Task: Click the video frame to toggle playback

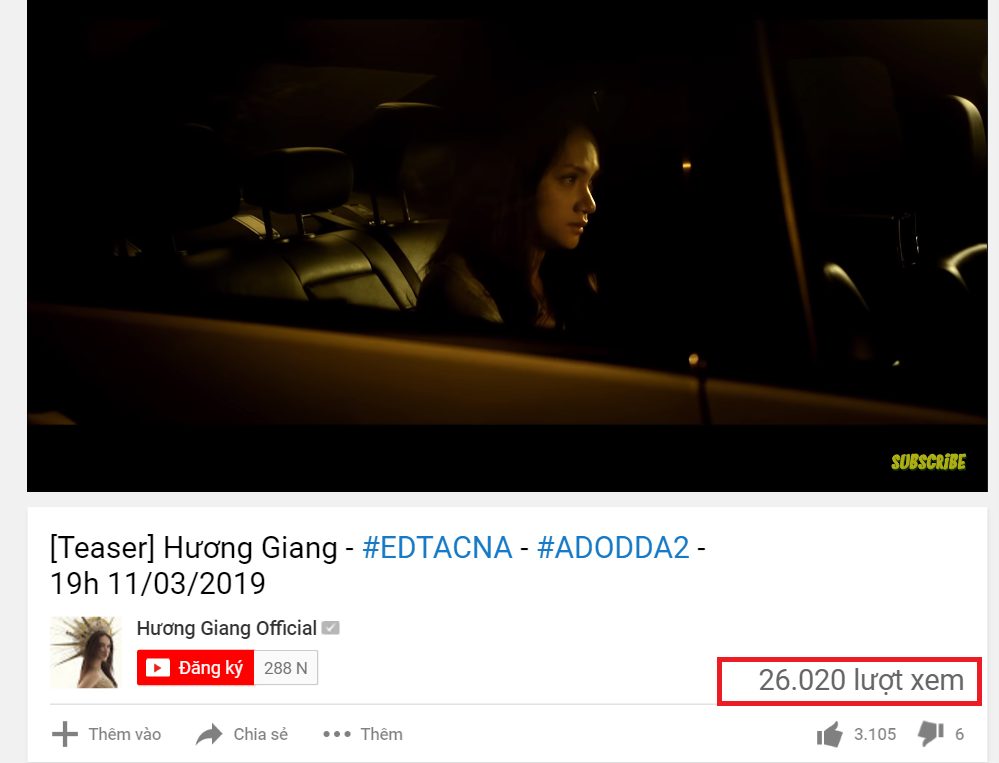Action: click(x=507, y=246)
